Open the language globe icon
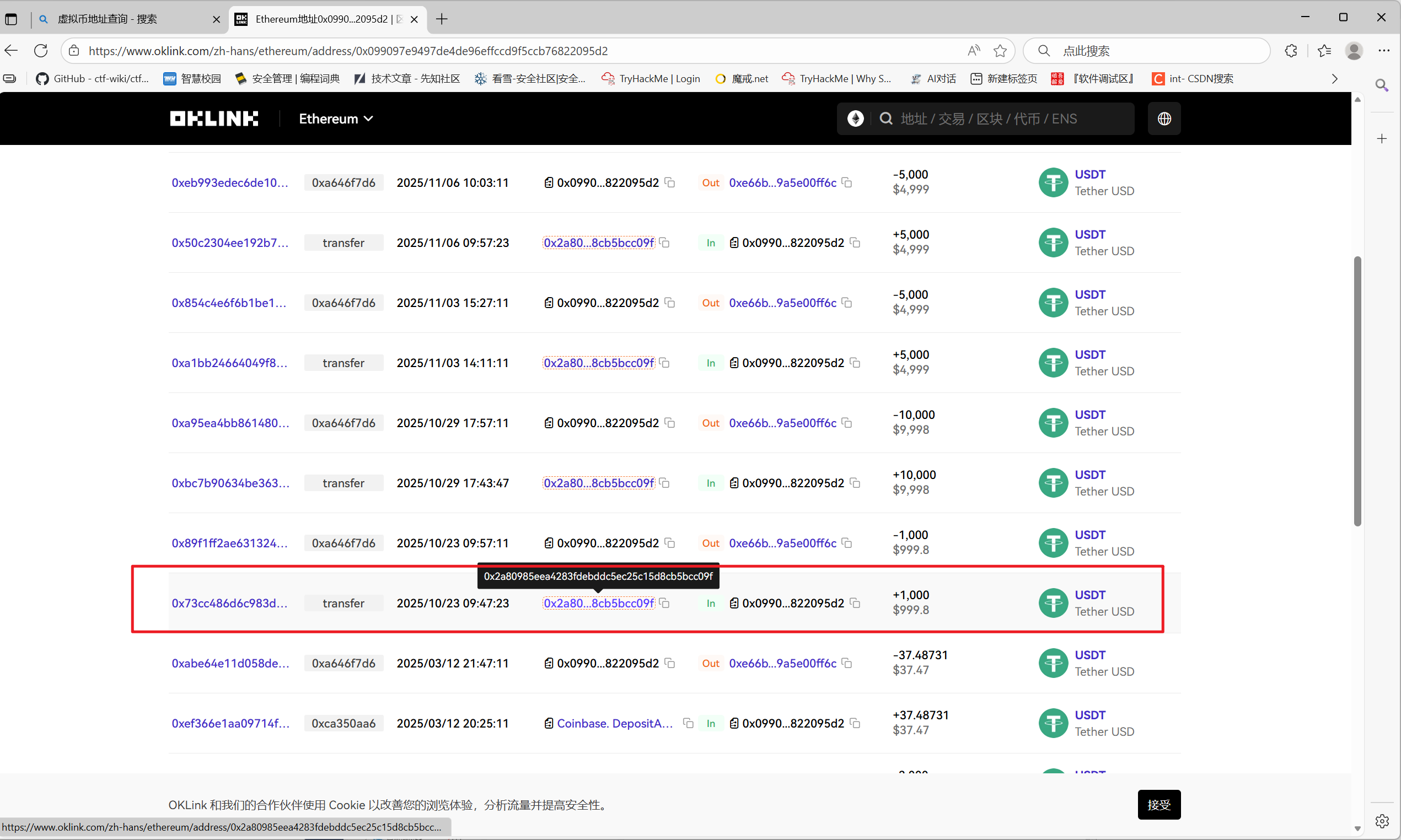Viewport: 1401px width, 840px height. 1163,119
